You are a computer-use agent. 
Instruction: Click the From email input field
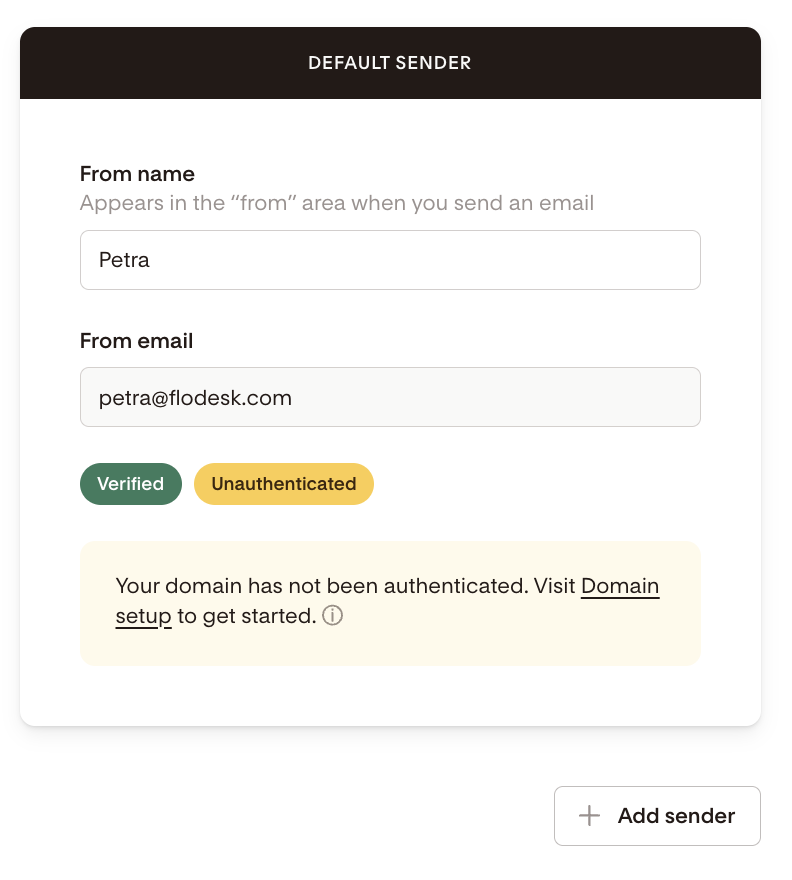click(390, 397)
